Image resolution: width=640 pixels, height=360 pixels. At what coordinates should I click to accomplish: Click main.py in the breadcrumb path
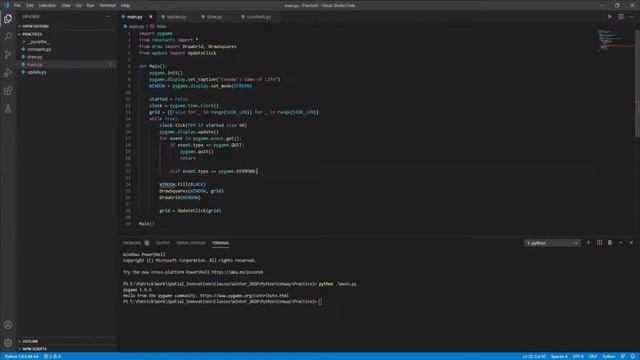click(x=136, y=27)
